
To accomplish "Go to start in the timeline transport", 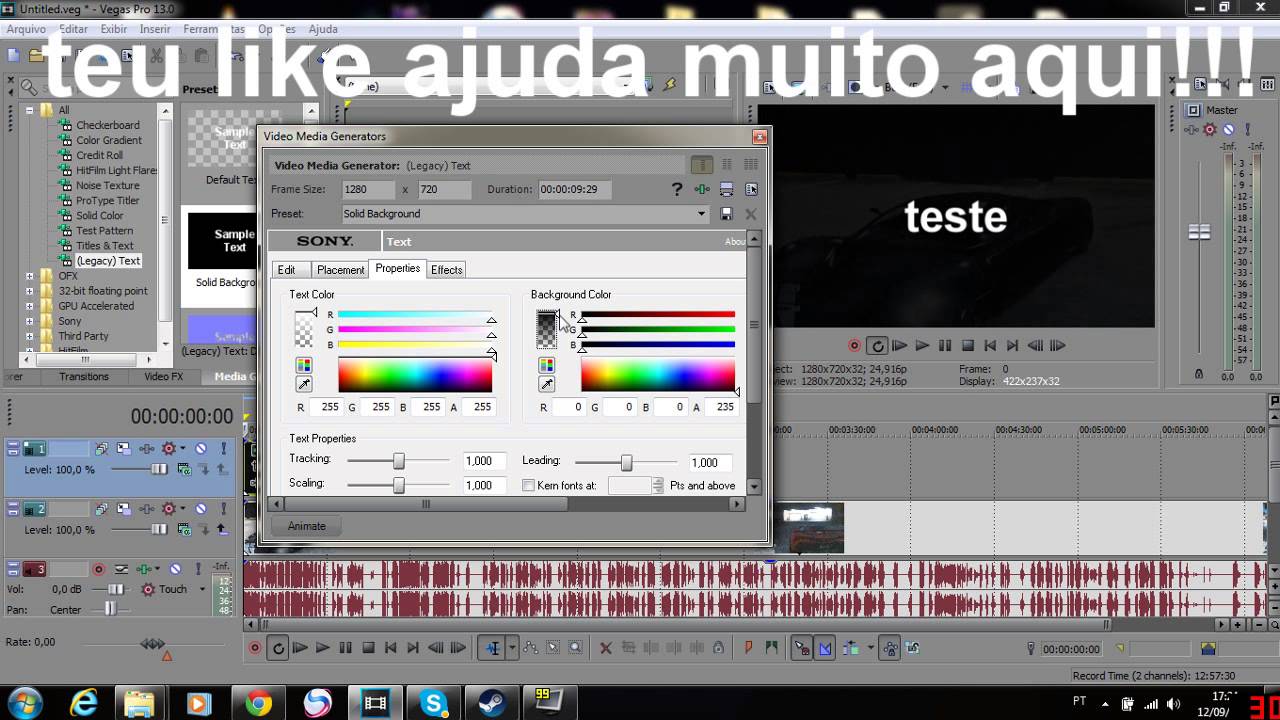I will coord(391,648).
